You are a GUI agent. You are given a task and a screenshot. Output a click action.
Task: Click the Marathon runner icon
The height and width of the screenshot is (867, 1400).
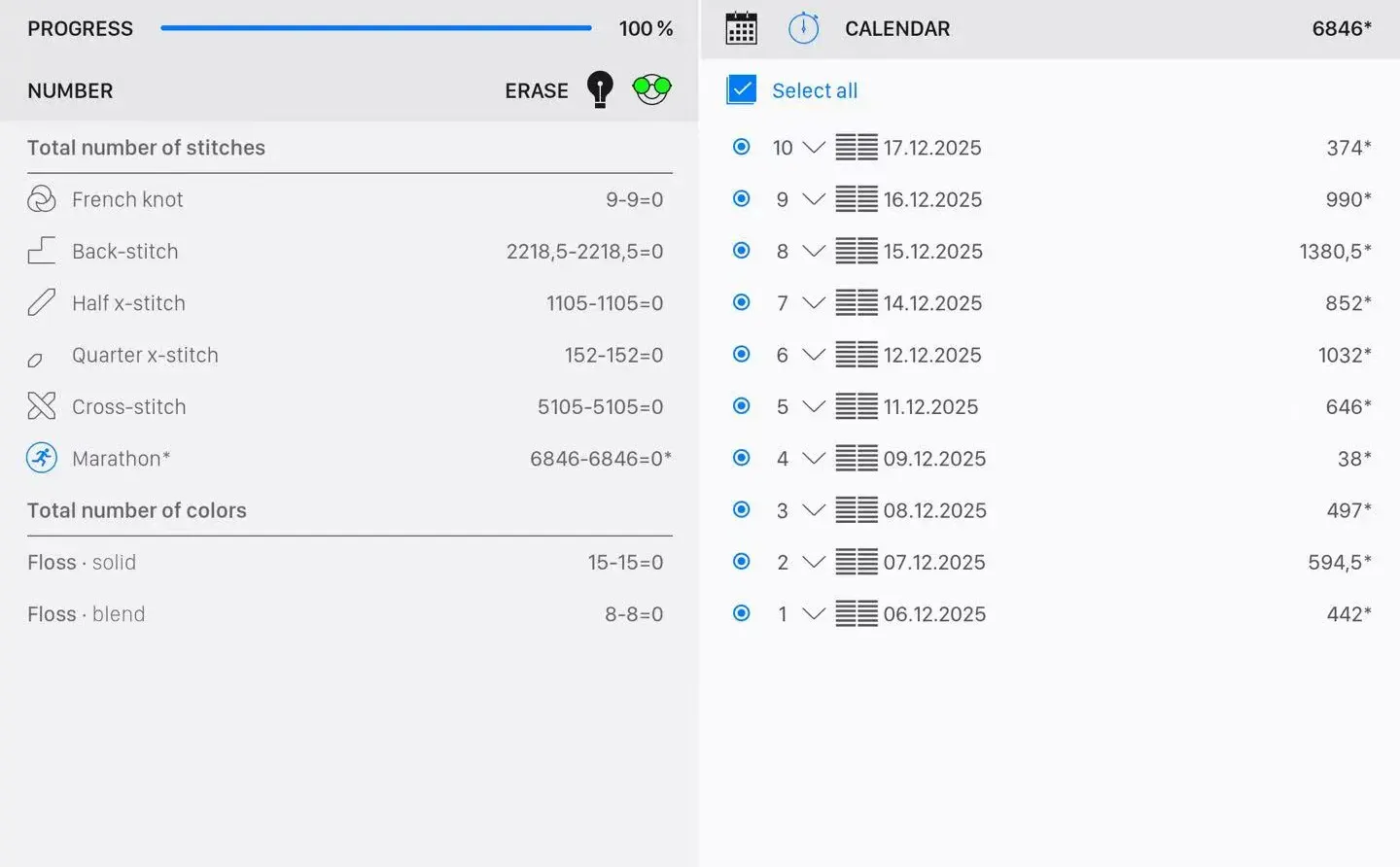tap(41, 458)
